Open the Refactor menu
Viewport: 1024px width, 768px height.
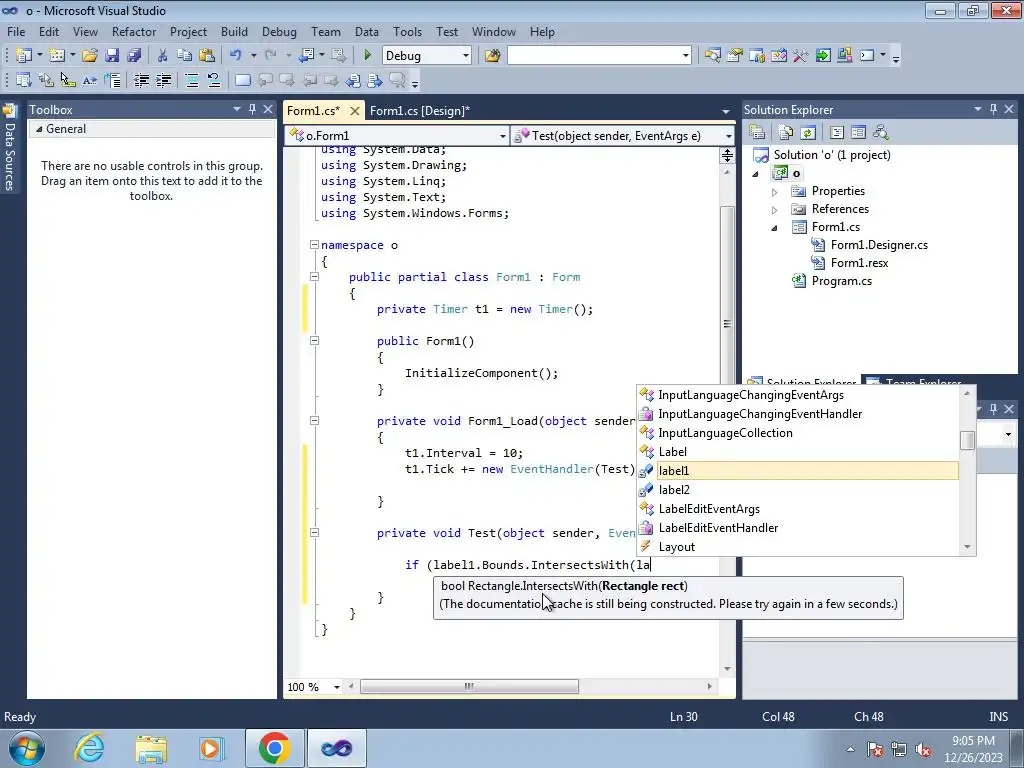click(x=134, y=31)
